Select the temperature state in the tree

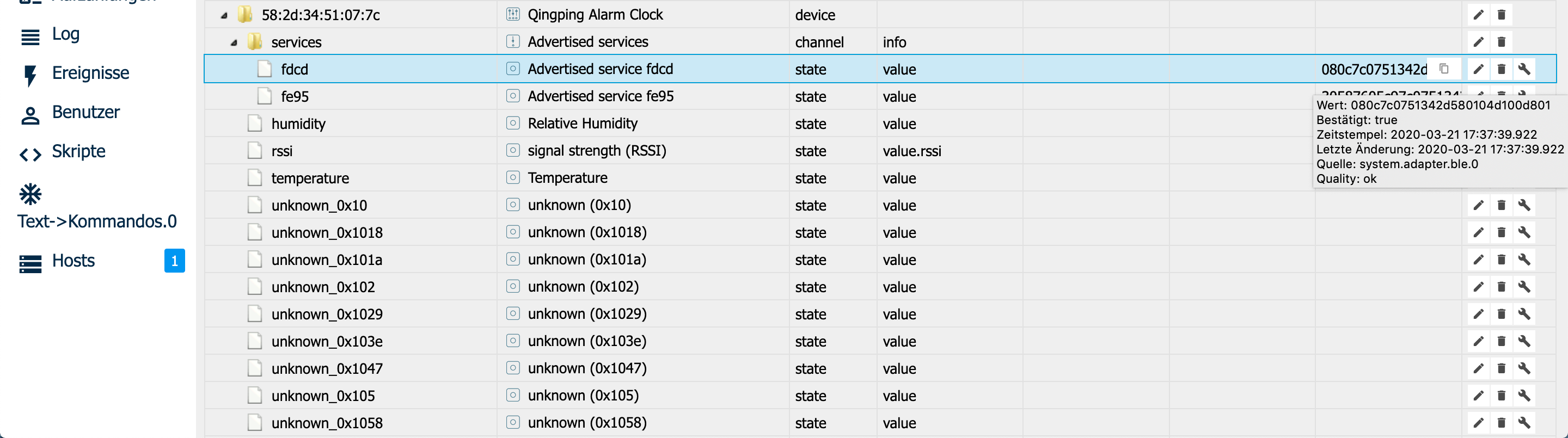(x=310, y=178)
